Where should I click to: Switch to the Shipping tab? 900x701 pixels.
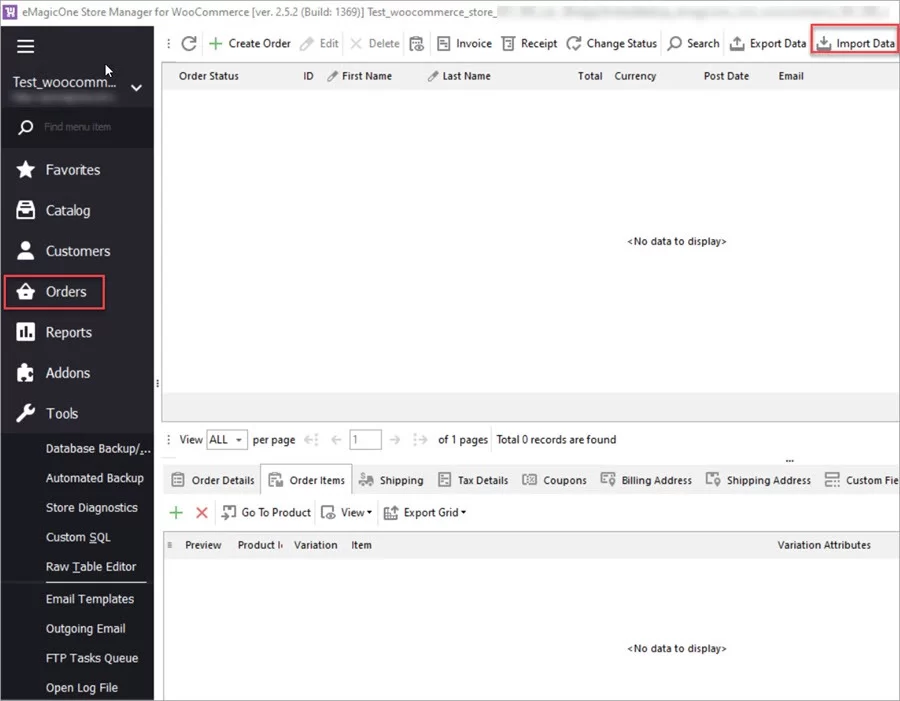pyautogui.click(x=392, y=479)
